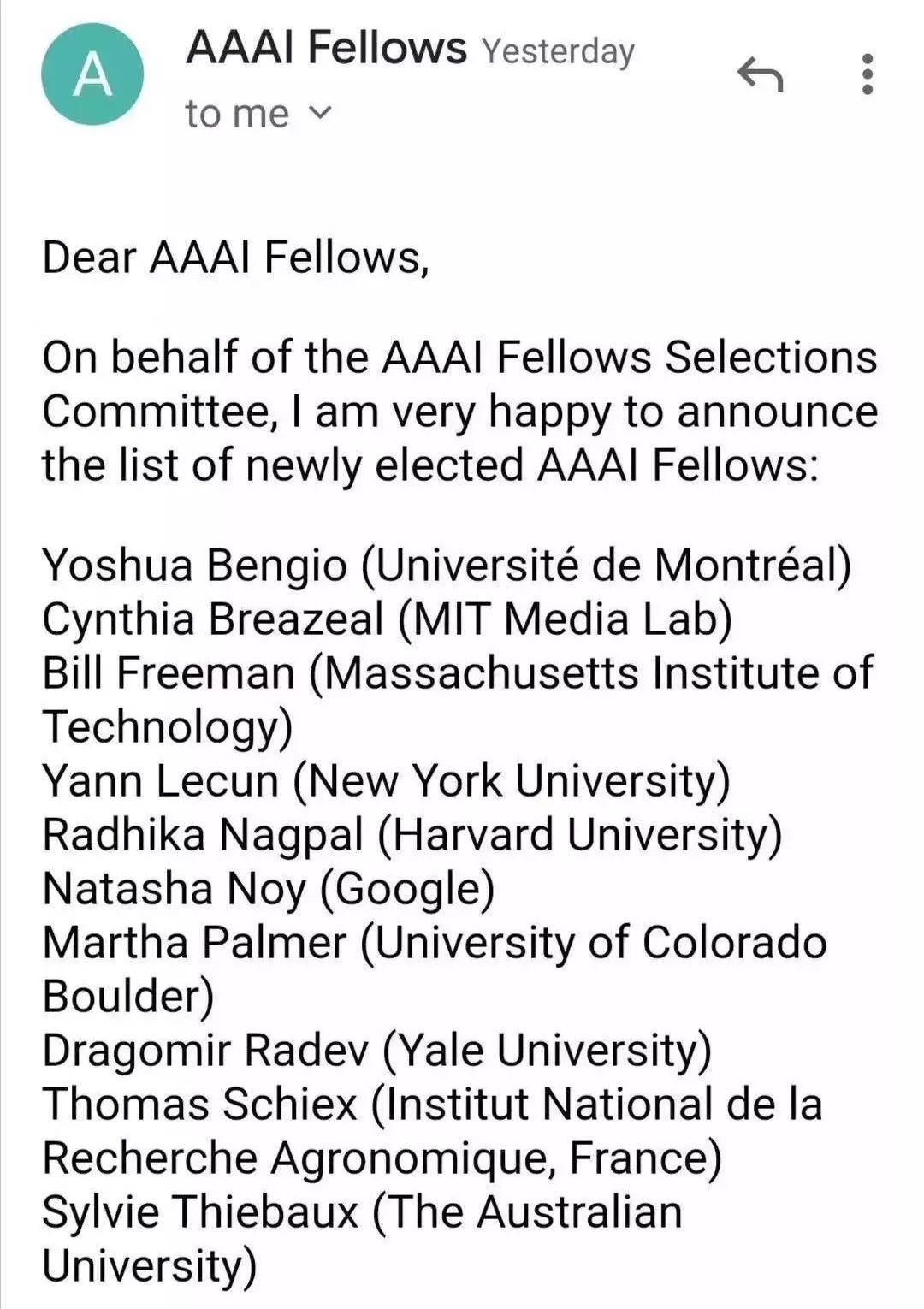Click the Cynthia Breazeal line

[387, 619]
